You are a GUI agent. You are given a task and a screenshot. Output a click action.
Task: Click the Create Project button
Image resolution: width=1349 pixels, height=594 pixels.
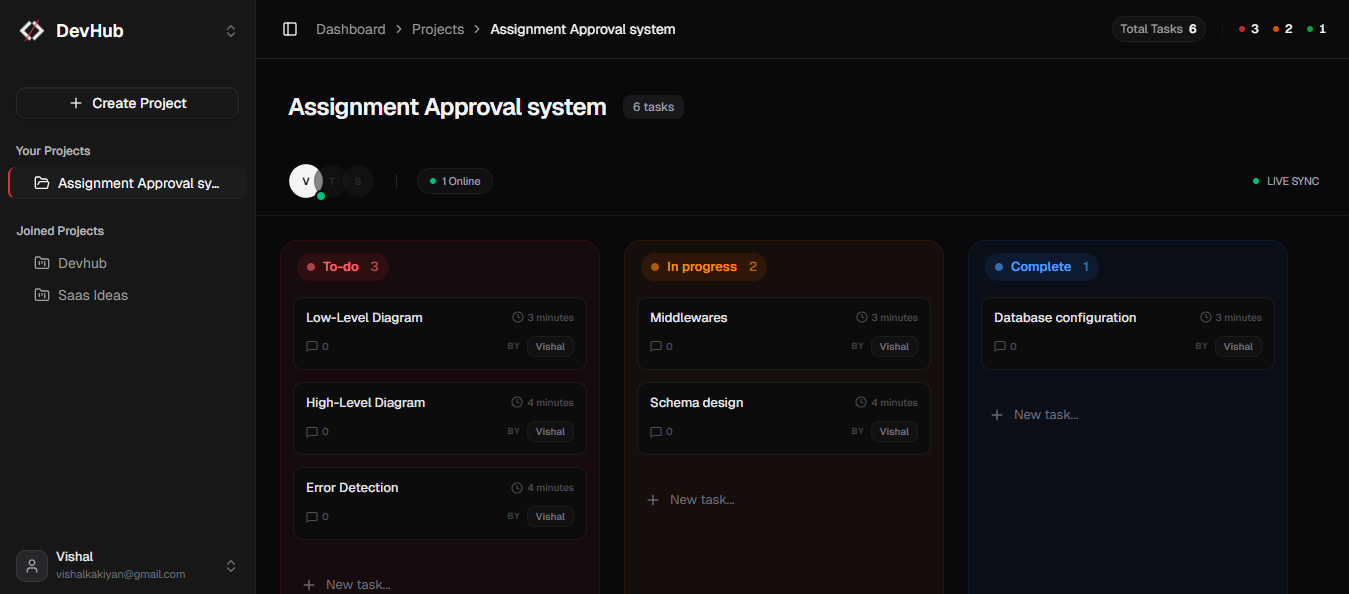coord(127,103)
